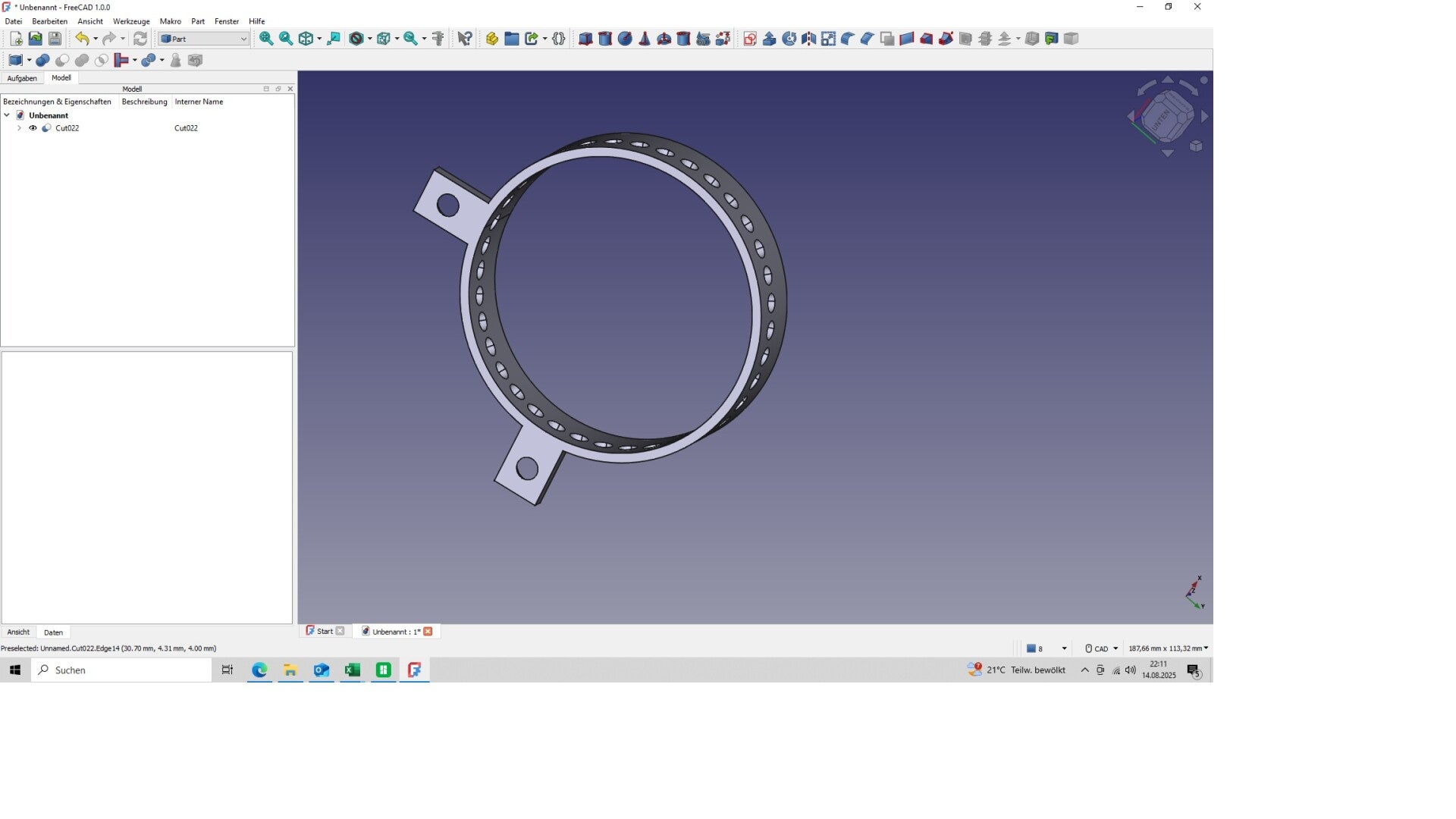Select the Mirror tool
The width and height of the screenshot is (1456, 819).
click(809, 39)
